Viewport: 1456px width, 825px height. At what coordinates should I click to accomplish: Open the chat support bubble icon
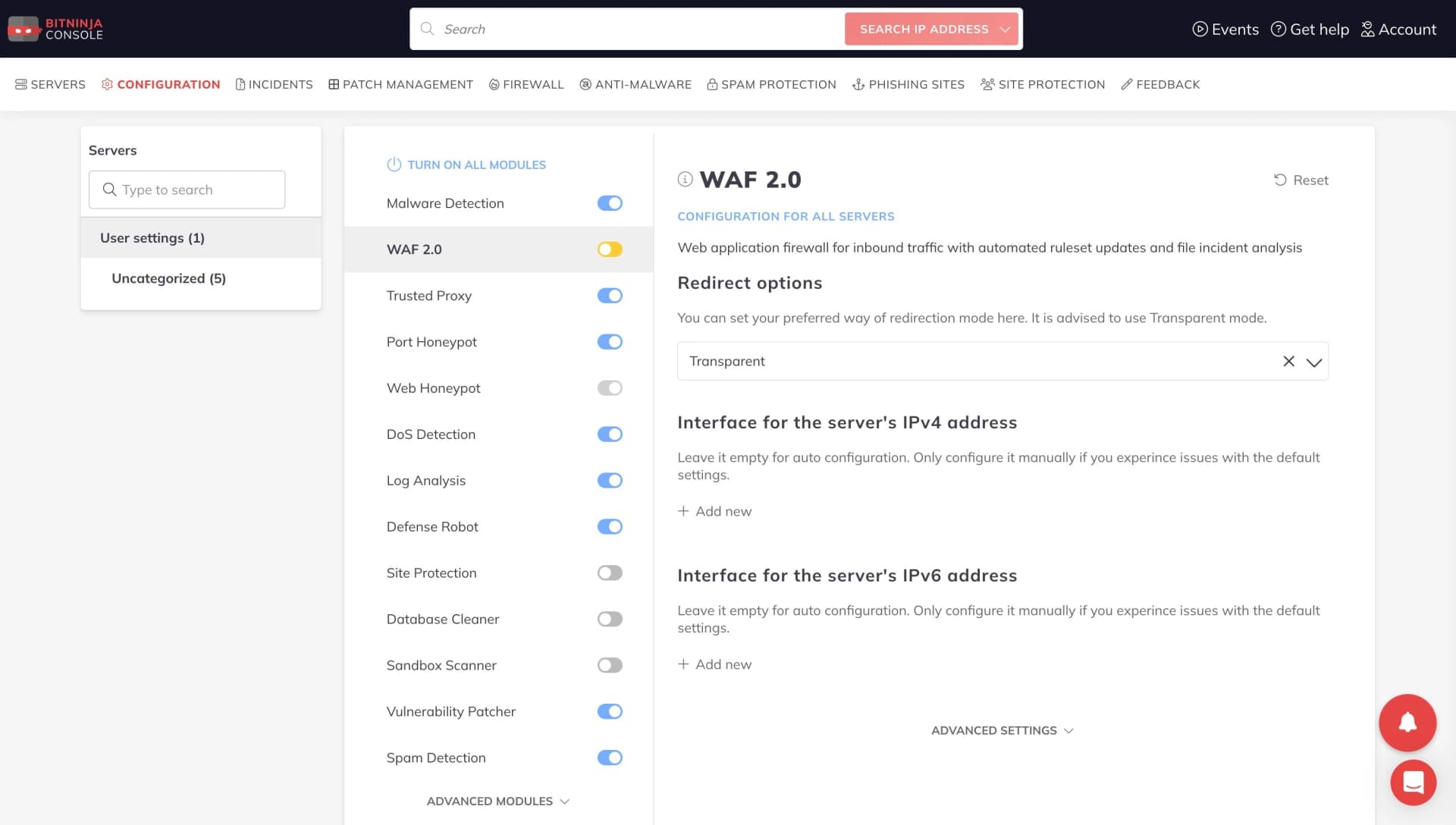point(1414,782)
